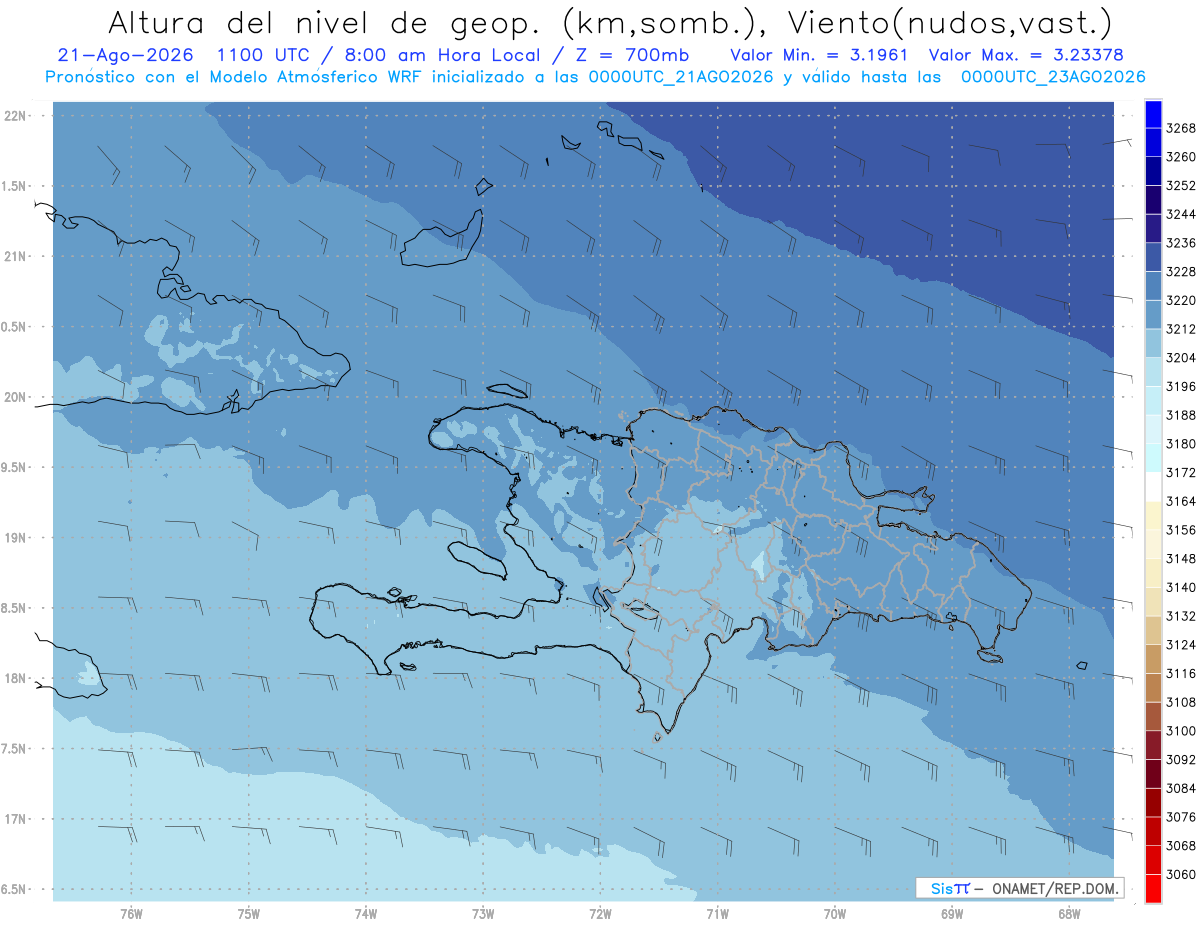
Task: Click the 17N latitude label
Action: [17, 819]
